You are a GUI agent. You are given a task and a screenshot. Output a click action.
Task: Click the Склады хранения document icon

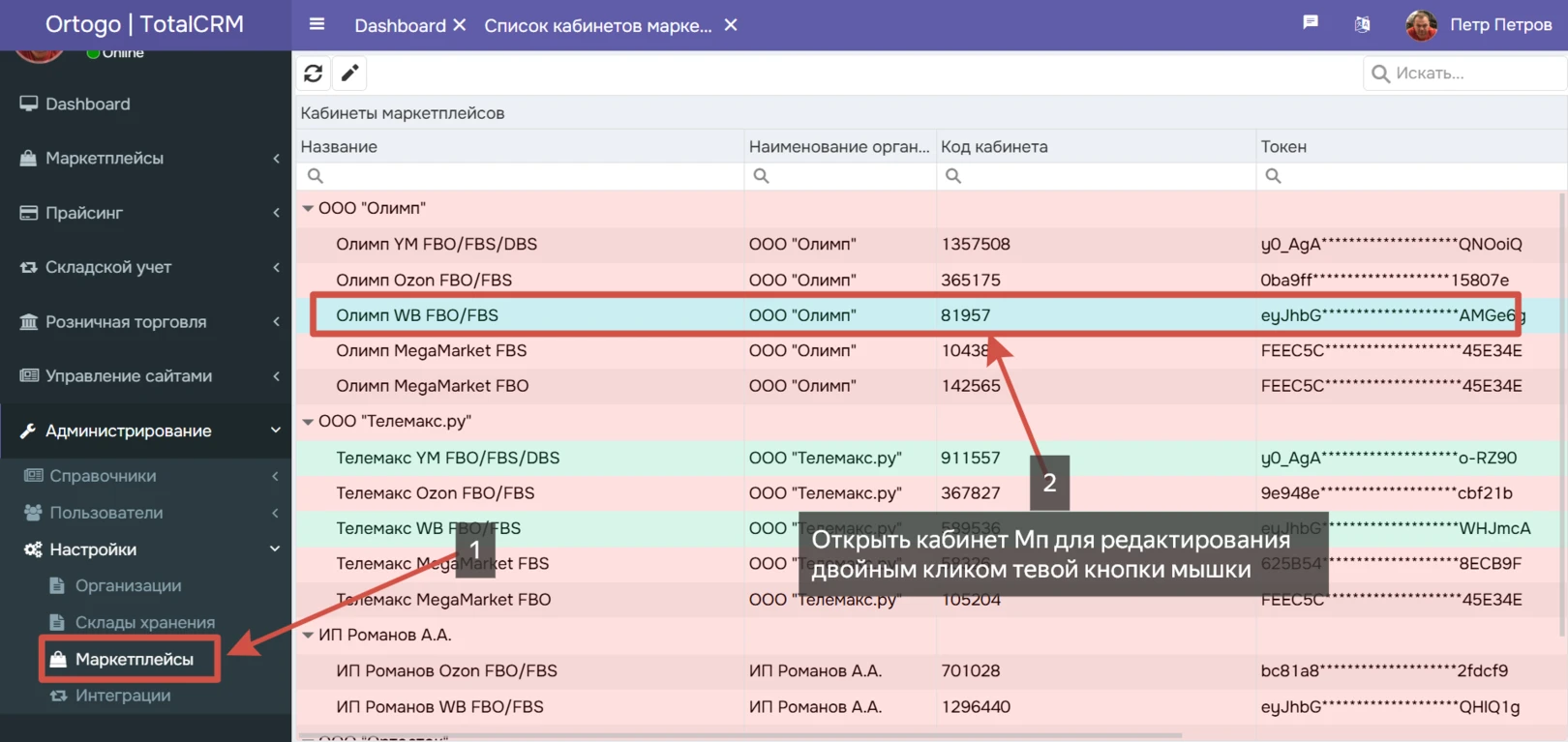coord(57,622)
